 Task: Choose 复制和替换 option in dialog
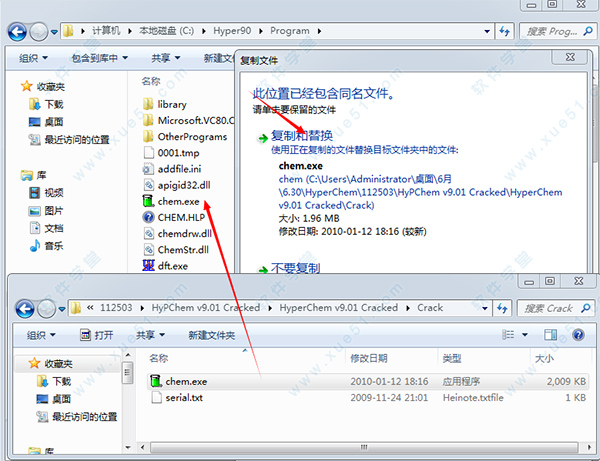point(302,135)
